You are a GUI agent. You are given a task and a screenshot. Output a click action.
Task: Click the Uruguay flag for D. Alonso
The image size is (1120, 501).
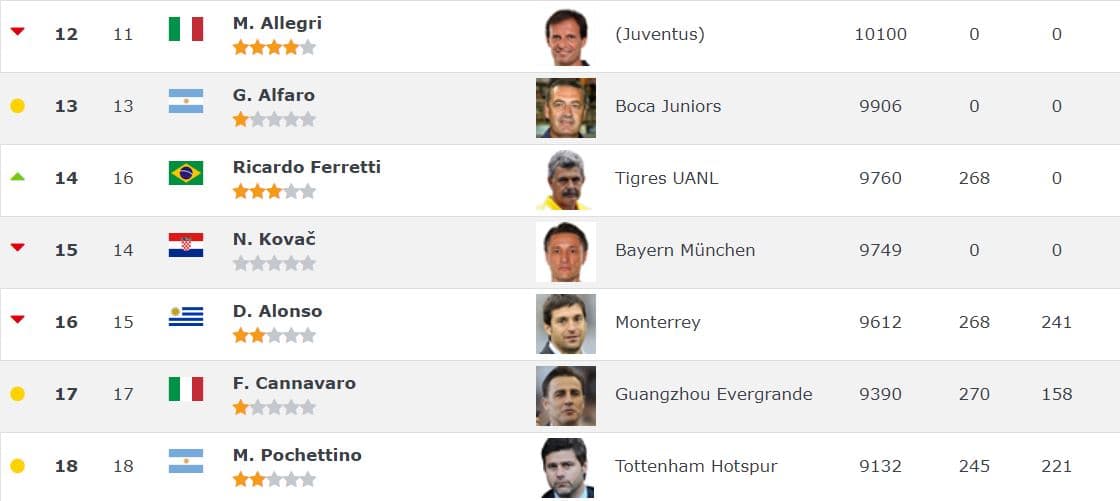click(x=186, y=317)
